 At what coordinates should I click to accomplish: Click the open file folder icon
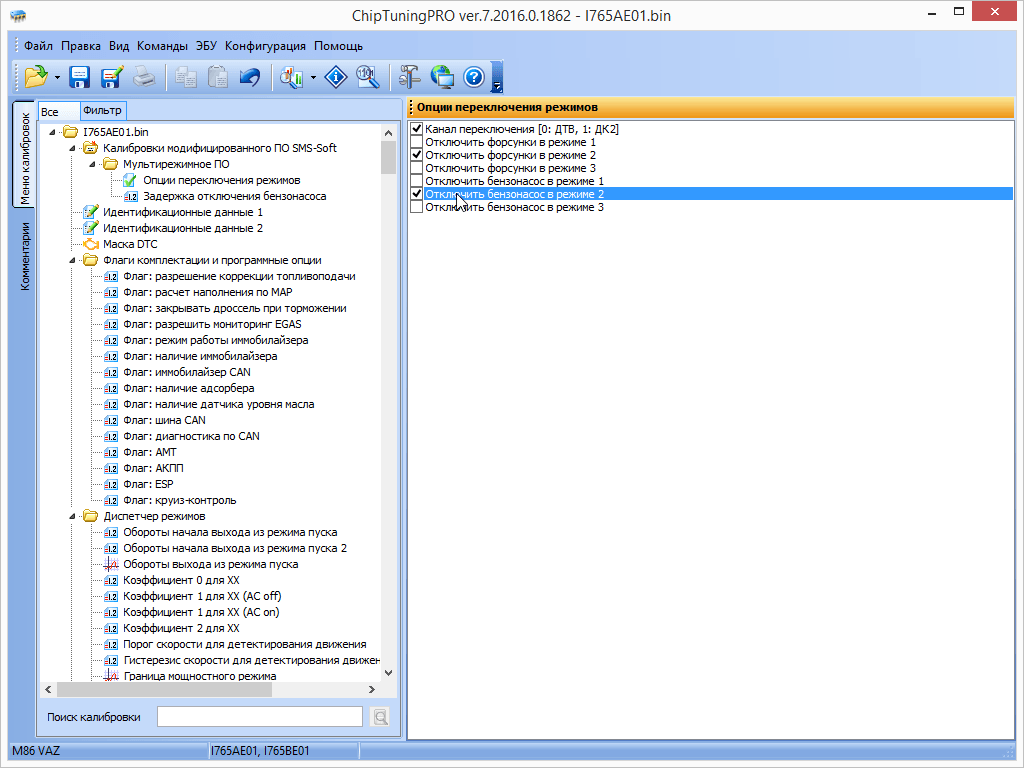point(36,76)
